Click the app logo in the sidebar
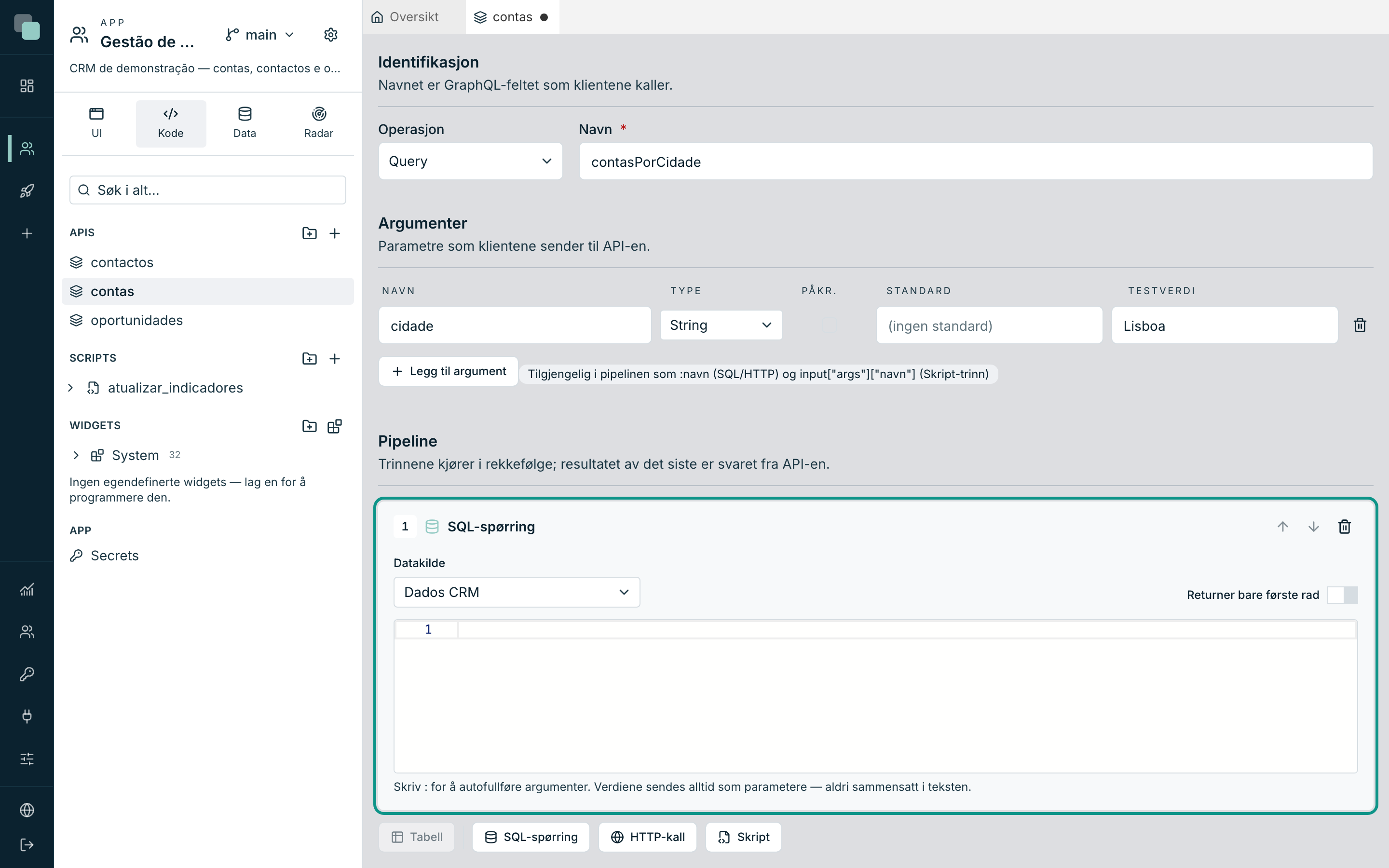Screen dimensions: 1389x868 coord(27,27)
